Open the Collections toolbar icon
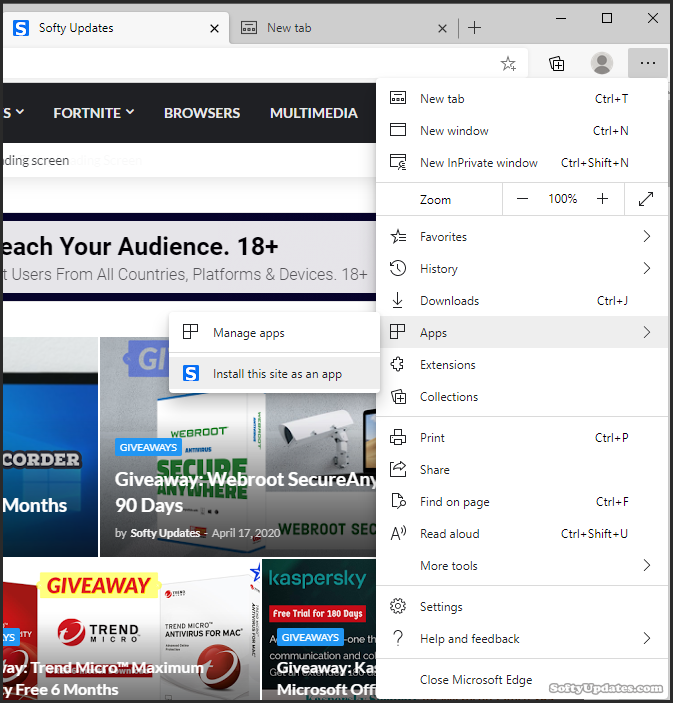This screenshot has height=703, width=673. [556, 64]
